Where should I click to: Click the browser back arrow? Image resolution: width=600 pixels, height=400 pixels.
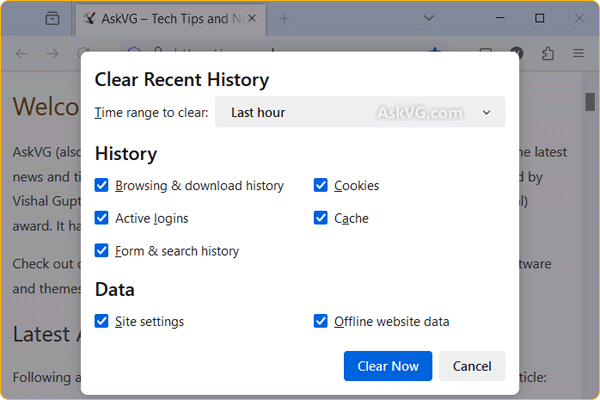pos(22,53)
